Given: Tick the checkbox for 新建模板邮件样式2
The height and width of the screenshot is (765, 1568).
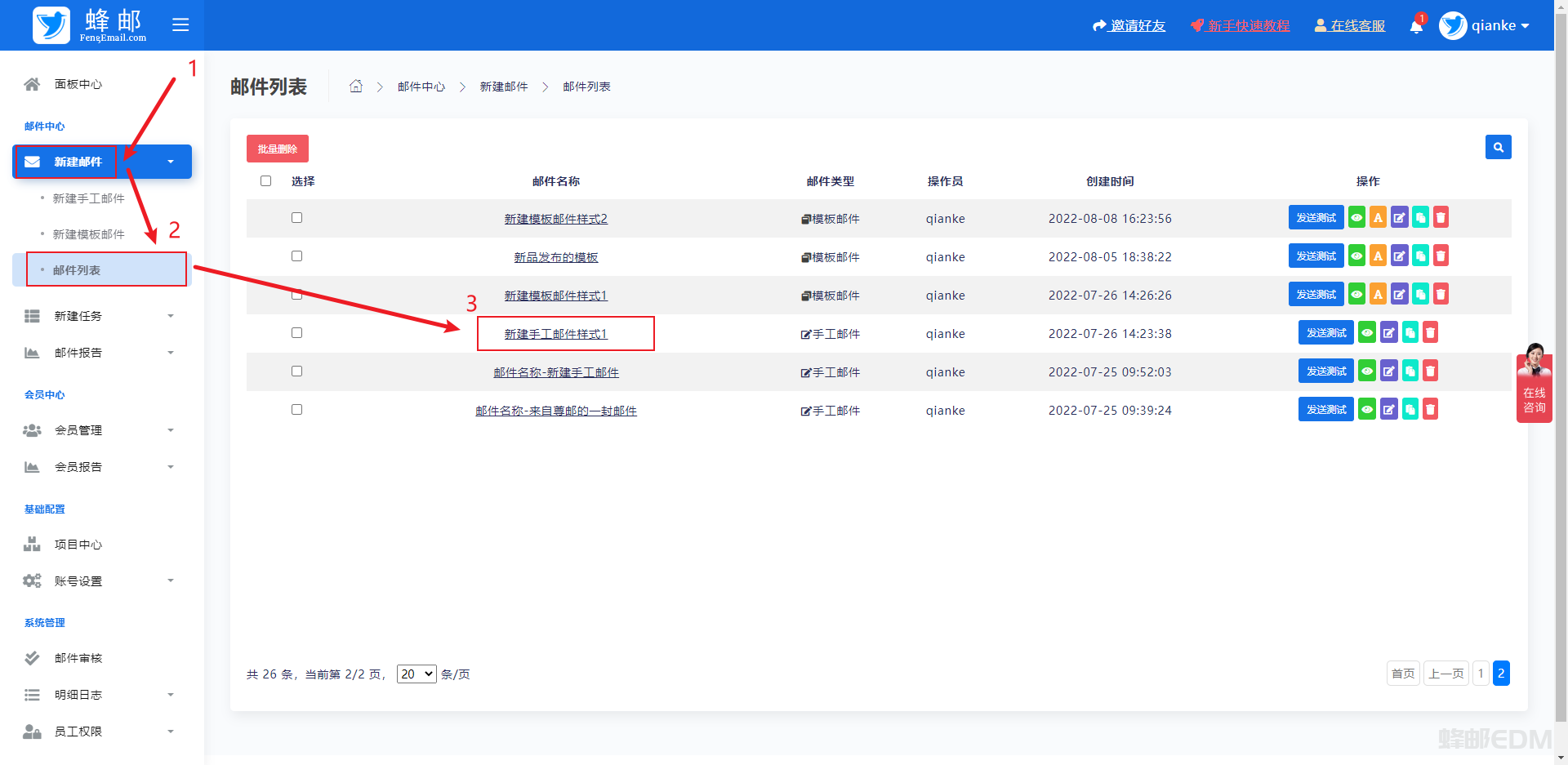Looking at the screenshot, I should [296, 218].
